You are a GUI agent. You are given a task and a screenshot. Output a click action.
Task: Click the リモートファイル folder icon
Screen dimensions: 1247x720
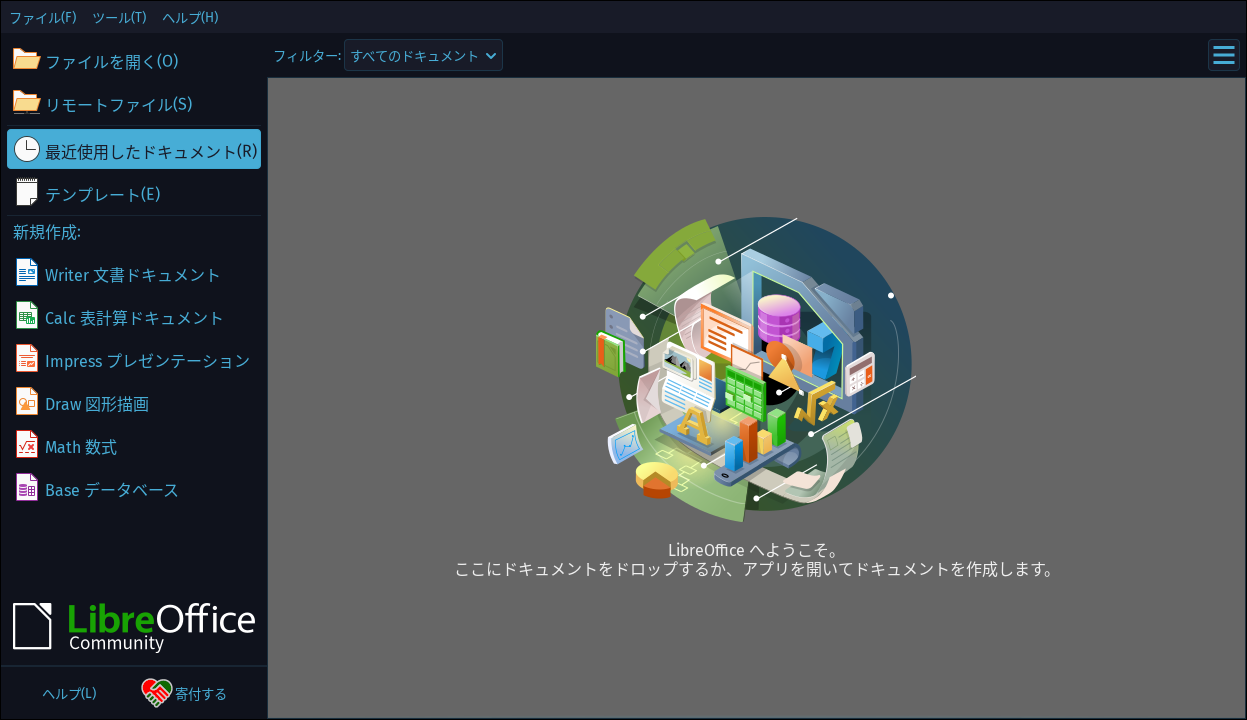coord(26,103)
